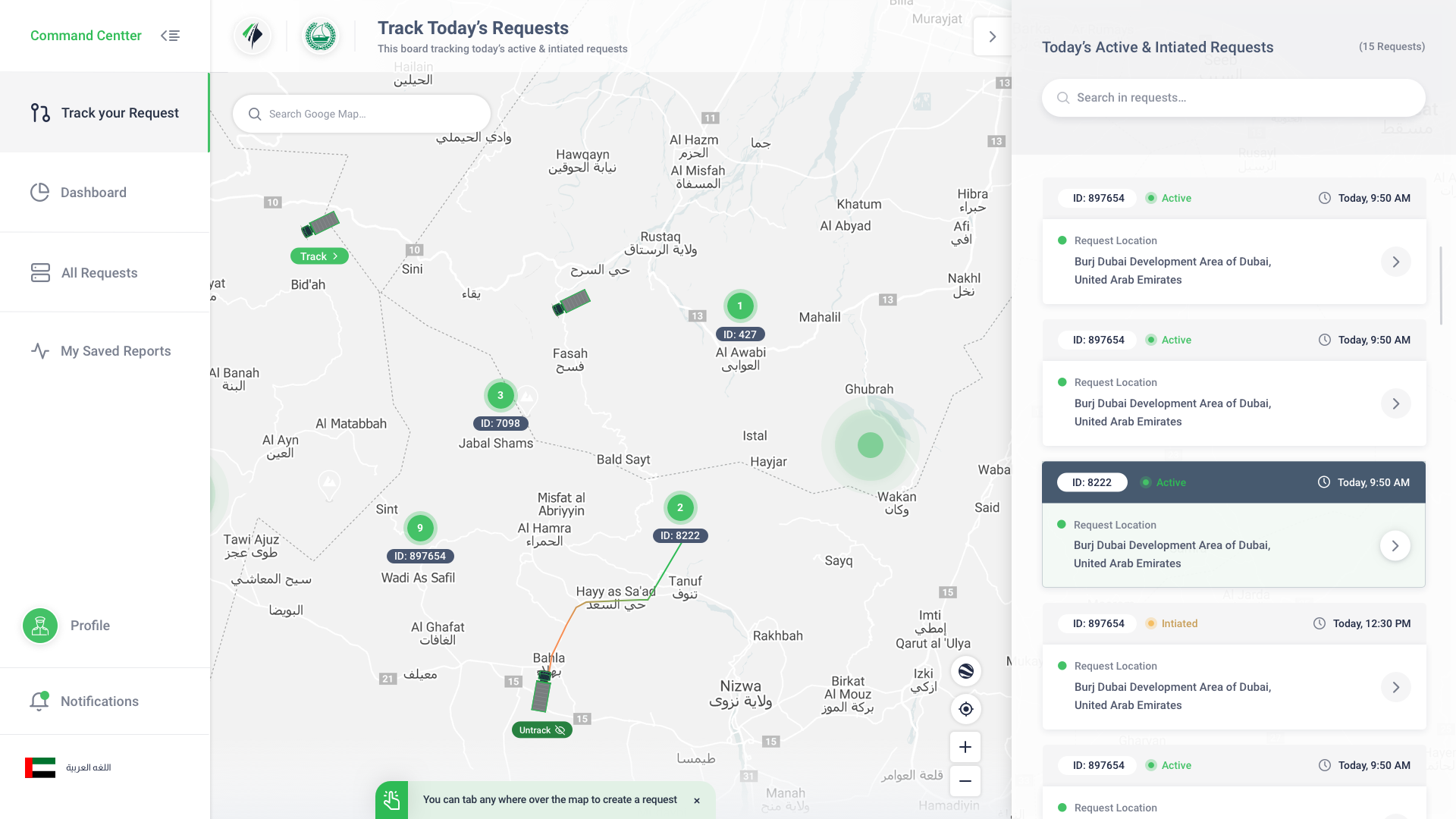
Task: Open Track your Request section
Action: coord(105,113)
